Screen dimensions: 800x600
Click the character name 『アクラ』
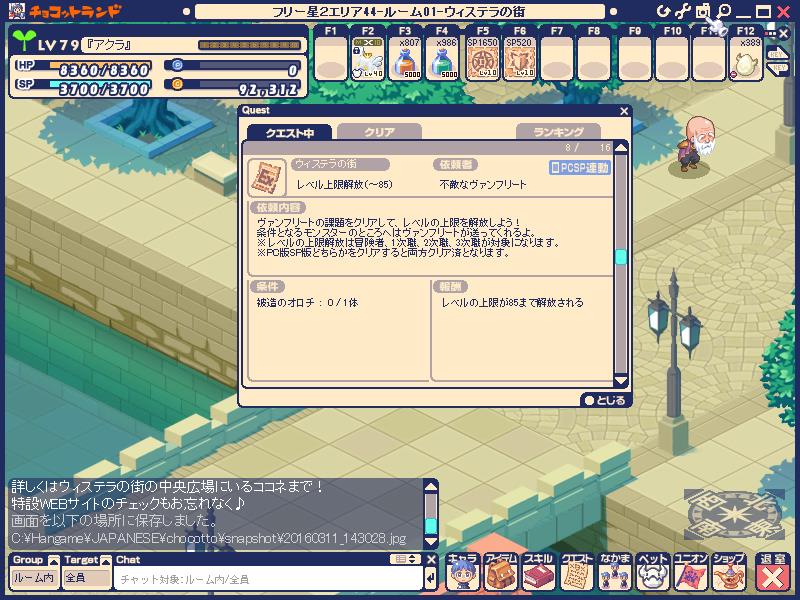[x=108, y=45]
